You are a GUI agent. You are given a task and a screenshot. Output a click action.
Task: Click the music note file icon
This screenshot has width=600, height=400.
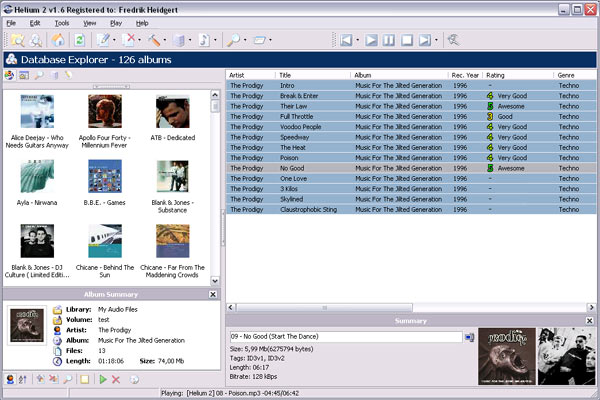(204, 40)
